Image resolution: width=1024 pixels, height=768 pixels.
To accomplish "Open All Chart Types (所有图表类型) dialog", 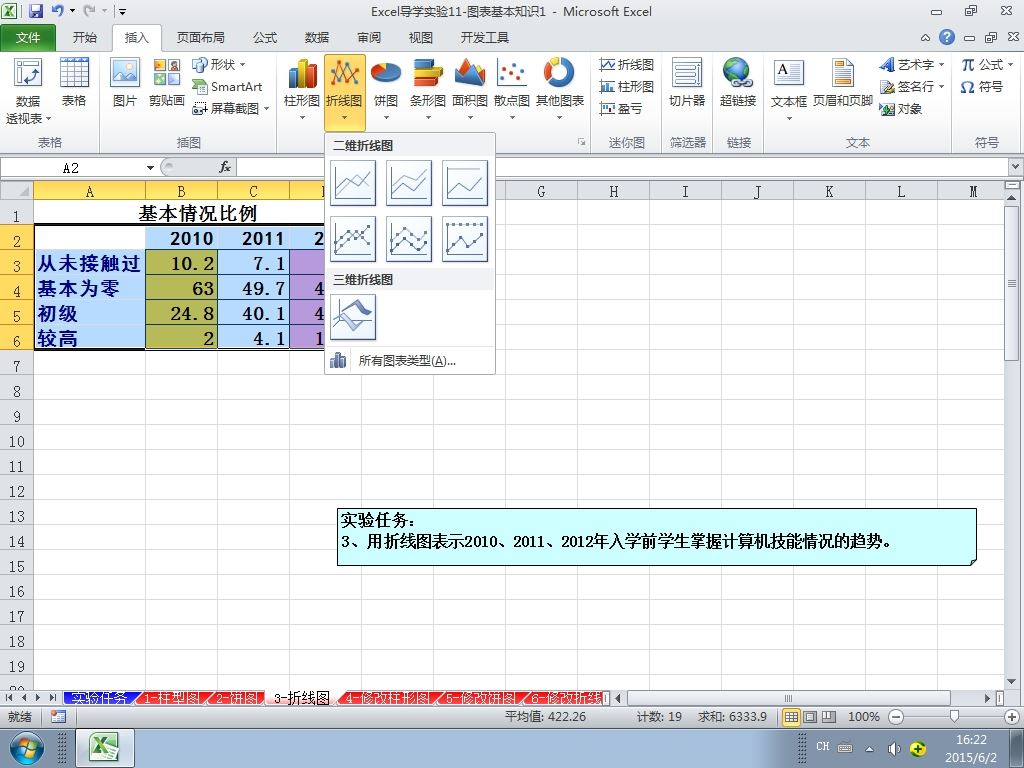I will tap(409, 360).
